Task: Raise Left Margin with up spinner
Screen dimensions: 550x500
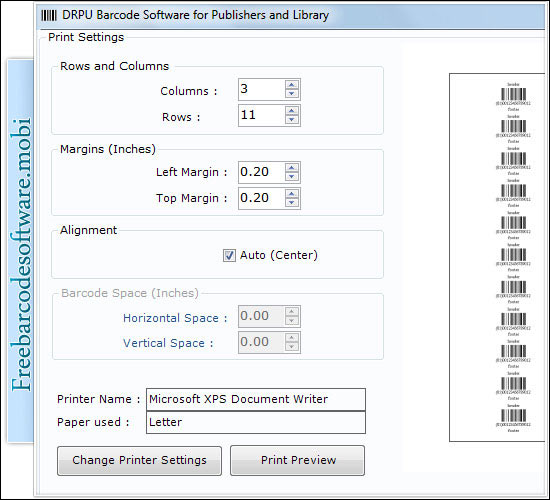Action: click(x=291, y=168)
